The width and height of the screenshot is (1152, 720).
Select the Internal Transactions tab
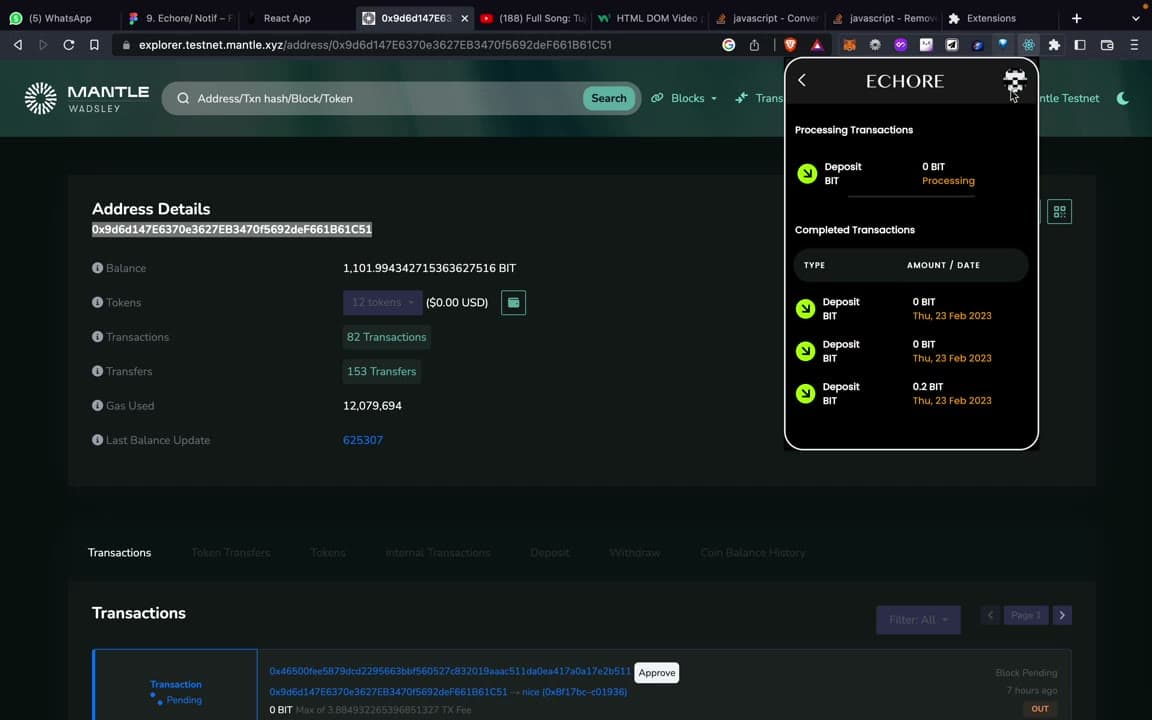click(x=438, y=552)
